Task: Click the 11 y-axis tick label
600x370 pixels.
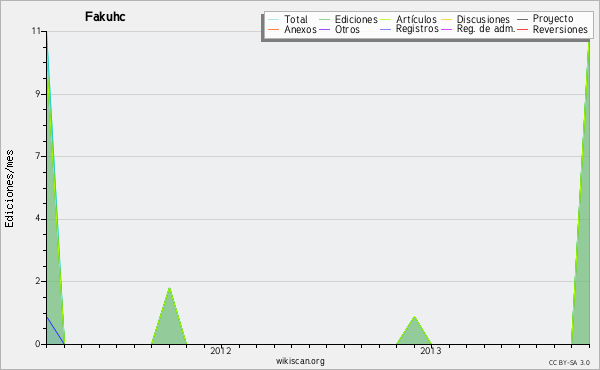Action: (36, 31)
